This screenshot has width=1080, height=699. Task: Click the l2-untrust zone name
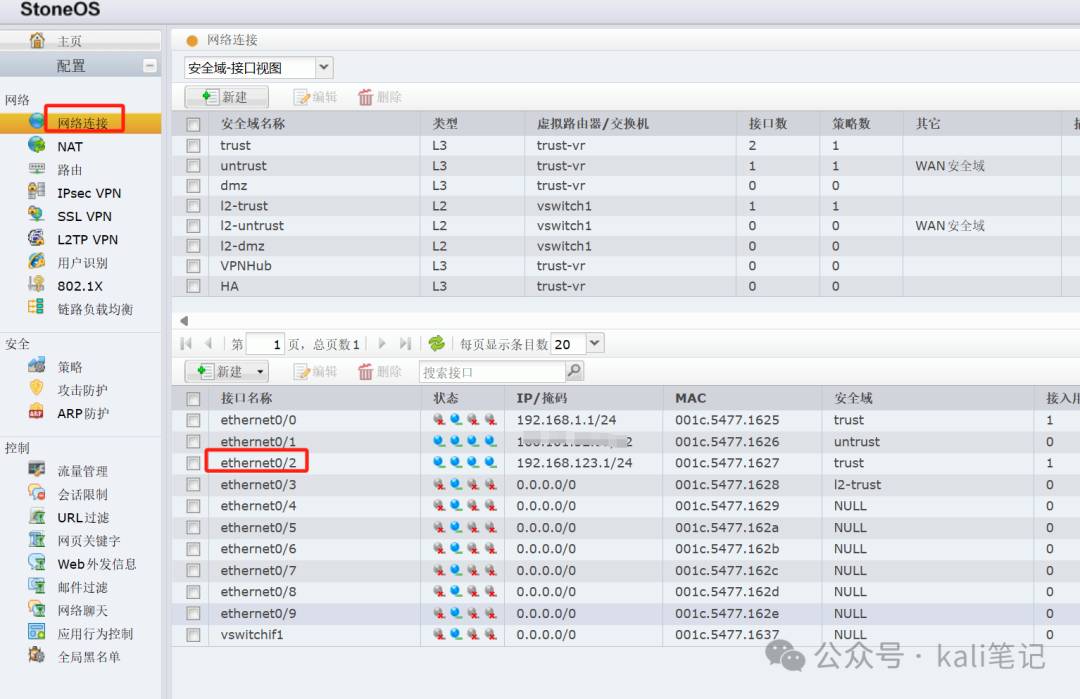point(252,225)
